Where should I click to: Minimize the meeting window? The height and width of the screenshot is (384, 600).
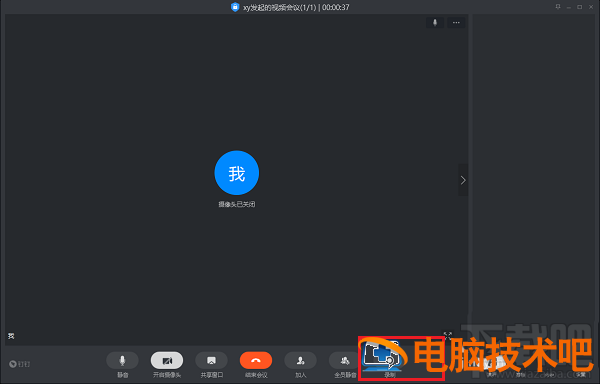coord(569,7)
